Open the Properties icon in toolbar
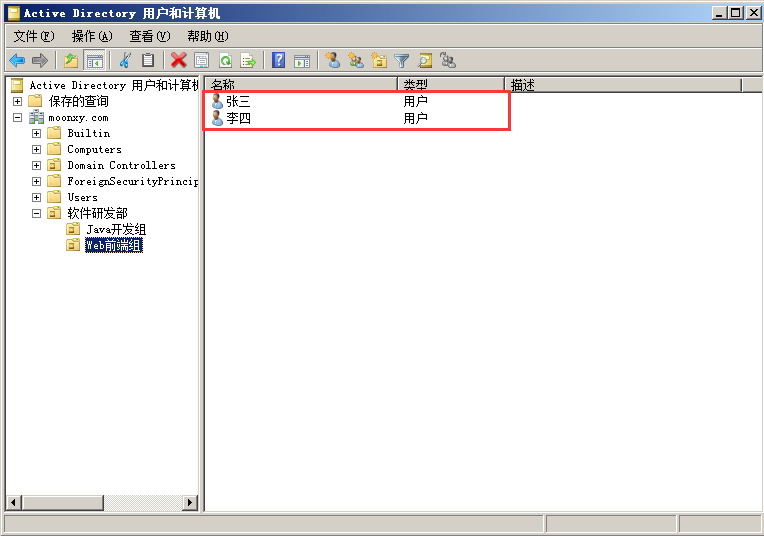This screenshot has width=764, height=536. 201,61
